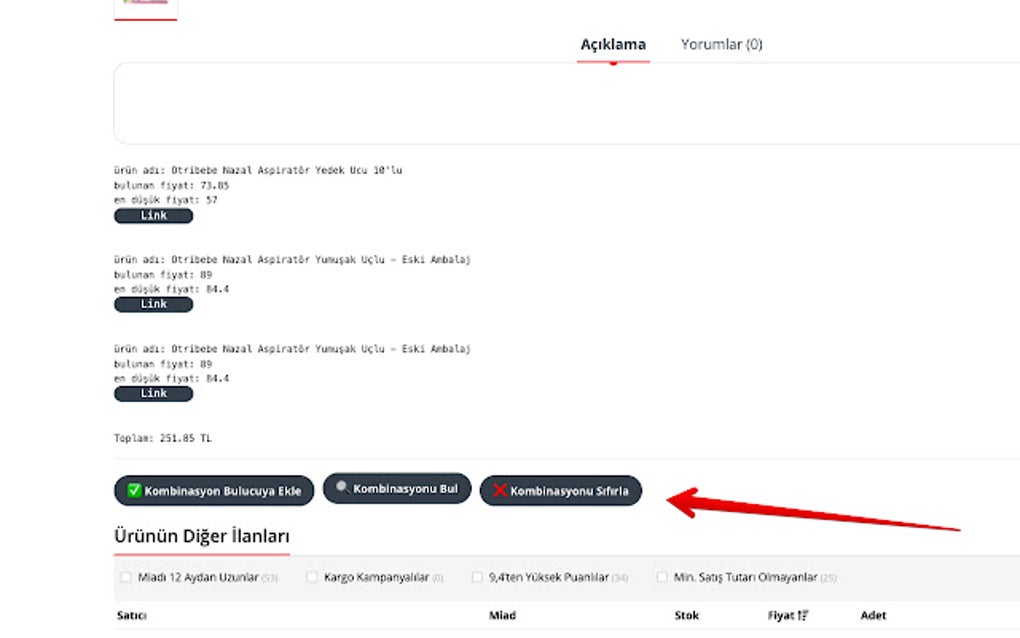Viewport: 1020px width, 638px height.
Task: Open the product thumbnail image at top
Action: coord(146,7)
